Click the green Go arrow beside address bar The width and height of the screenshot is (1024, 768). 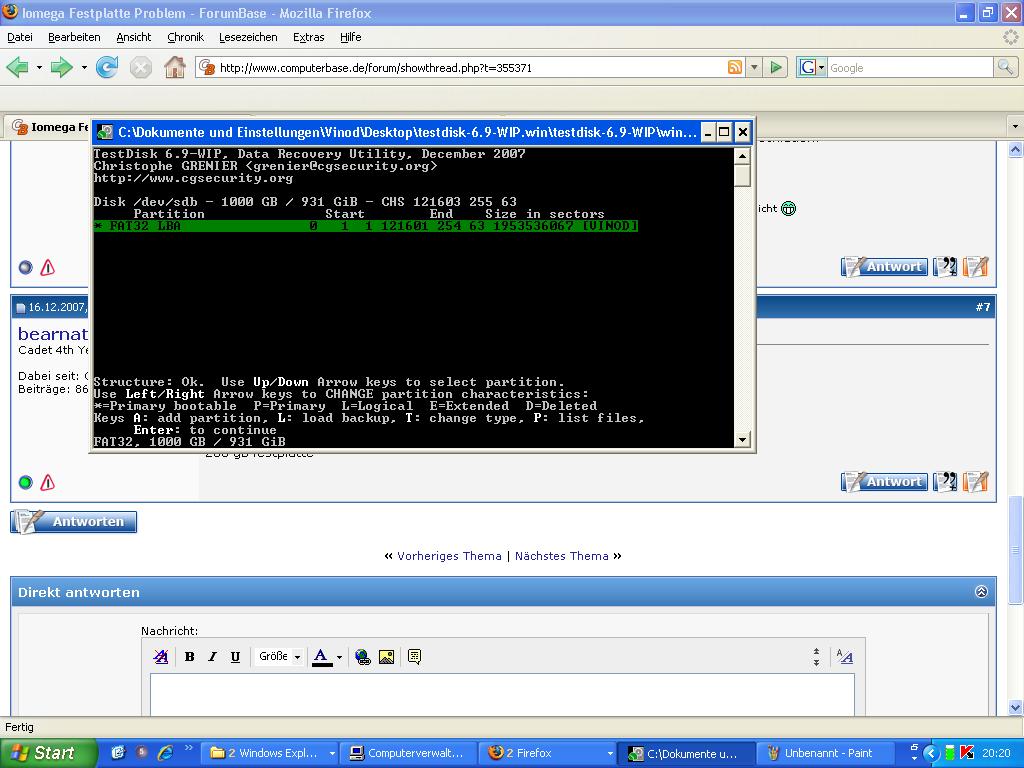pos(776,67)
